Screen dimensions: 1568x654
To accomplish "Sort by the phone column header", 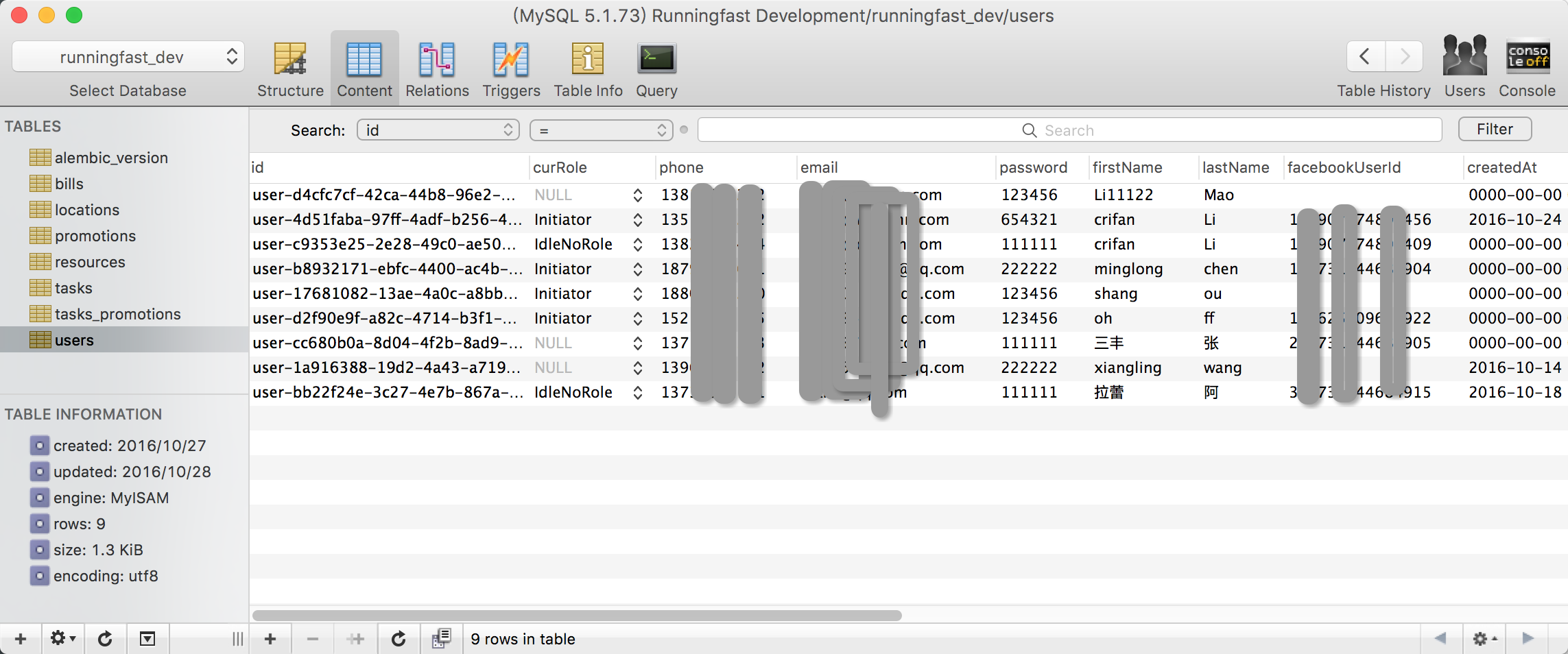I will 726,167.
